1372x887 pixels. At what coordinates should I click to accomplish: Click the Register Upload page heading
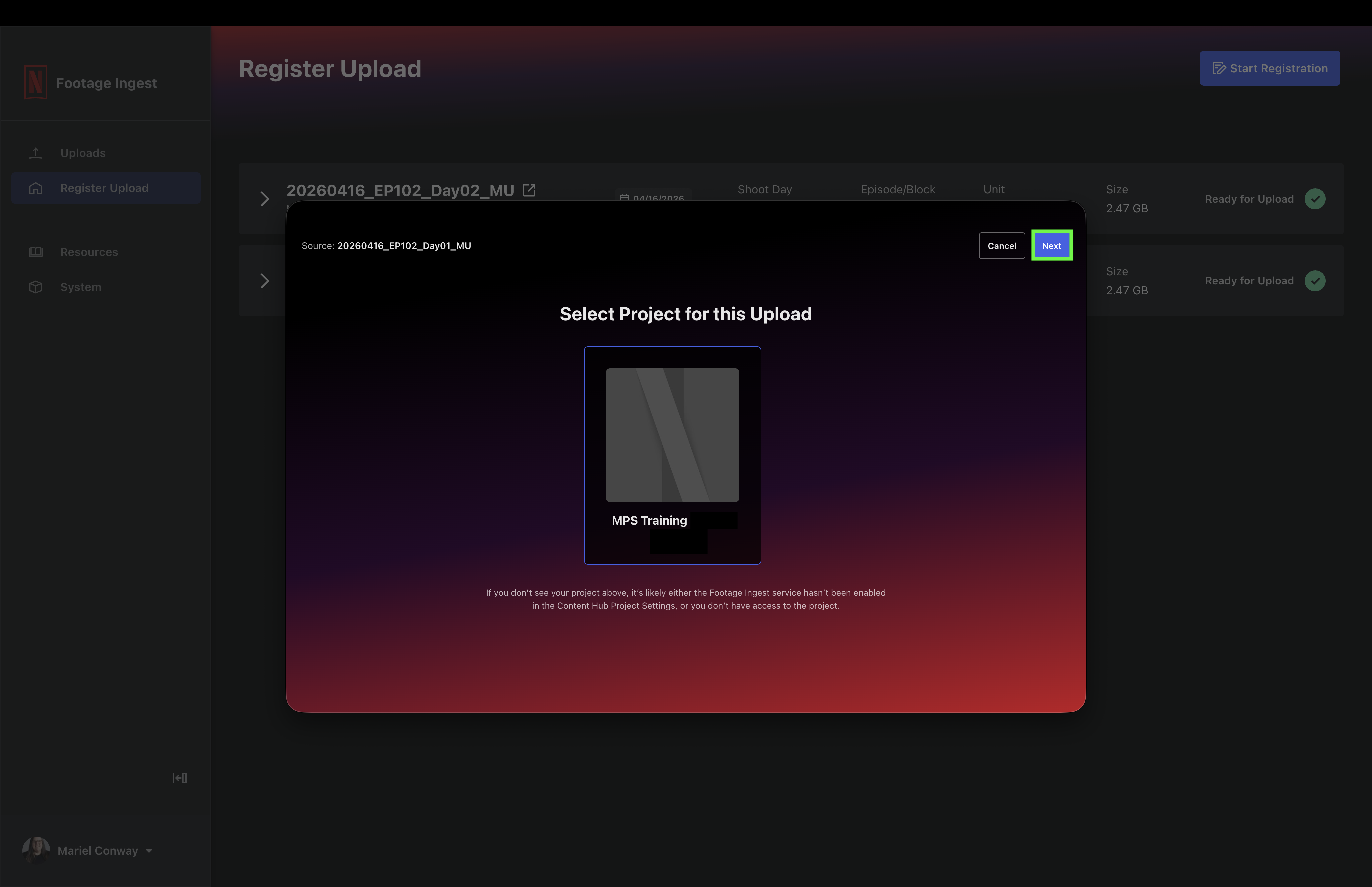click(x=330, y=68)
